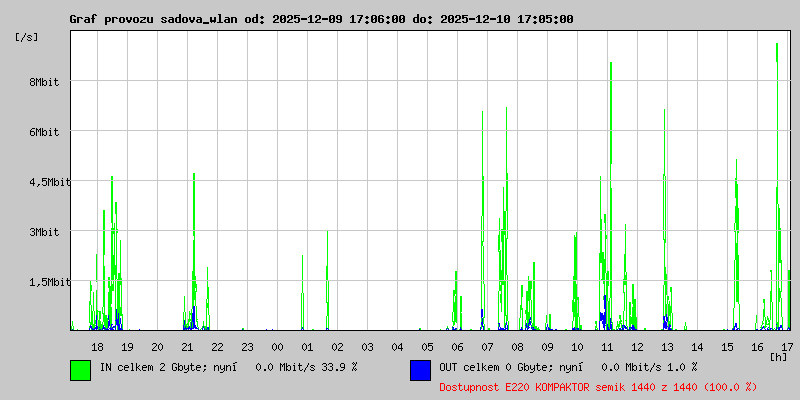
Task: Click the hour 00 x-axis label
Action: [277, 347]
